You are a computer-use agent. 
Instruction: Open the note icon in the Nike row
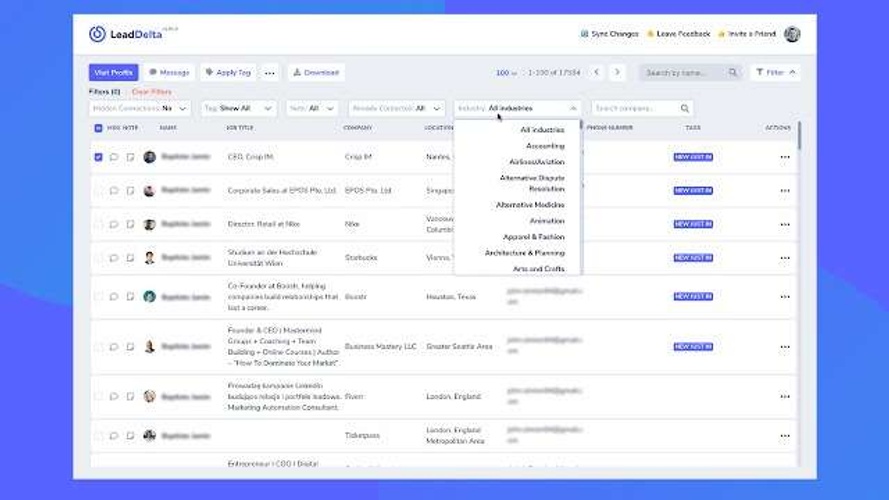(130, 224)
